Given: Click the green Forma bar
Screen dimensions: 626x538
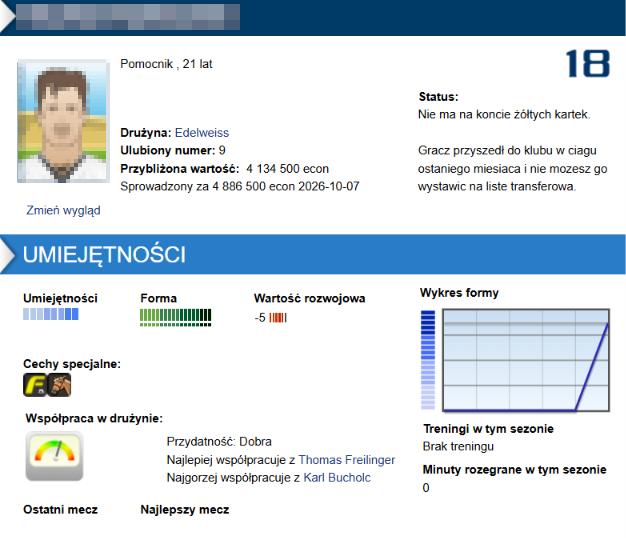Looking at the screenshot, I should click(x=176, y=317).
